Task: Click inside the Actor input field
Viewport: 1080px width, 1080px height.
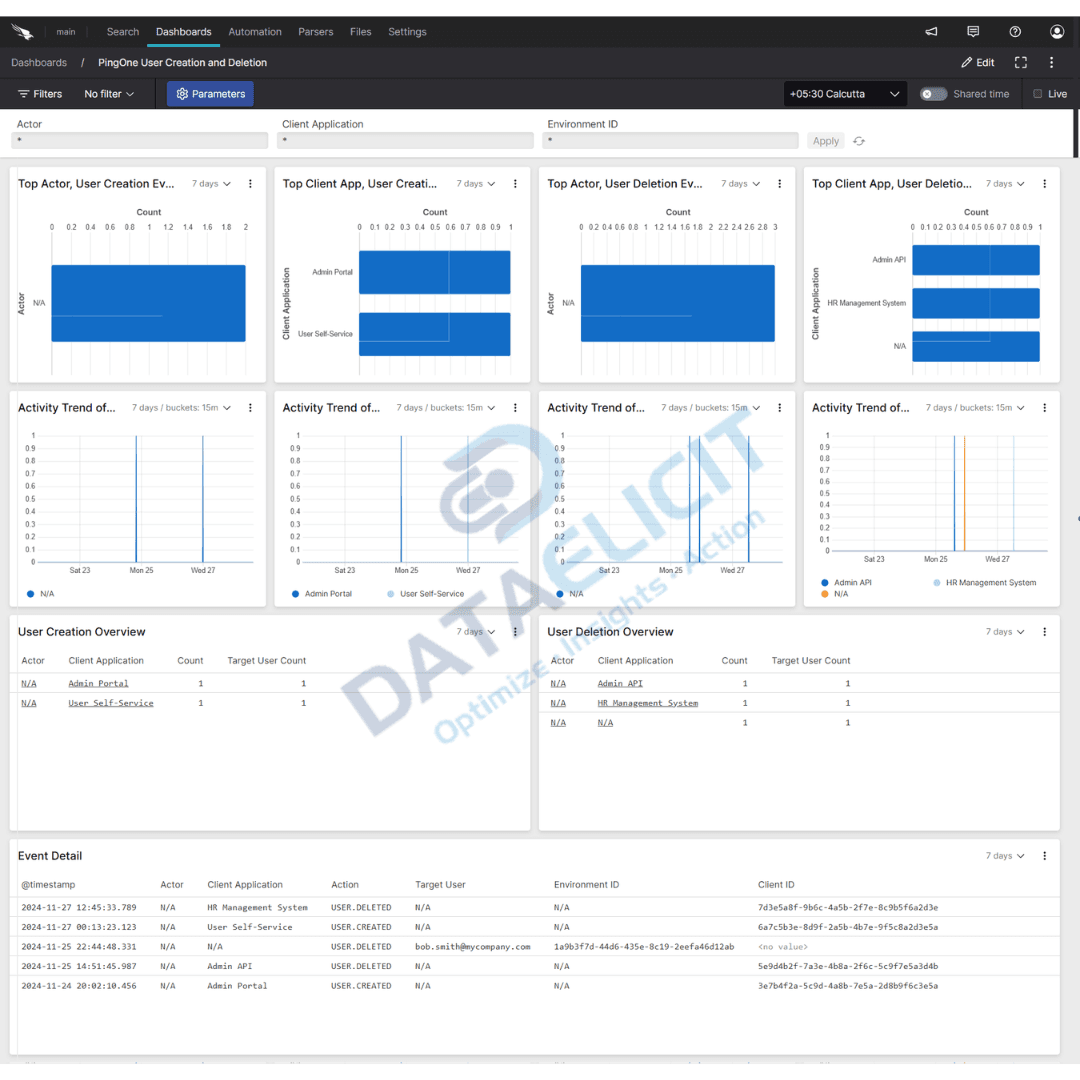Action: tap(139, 140)
